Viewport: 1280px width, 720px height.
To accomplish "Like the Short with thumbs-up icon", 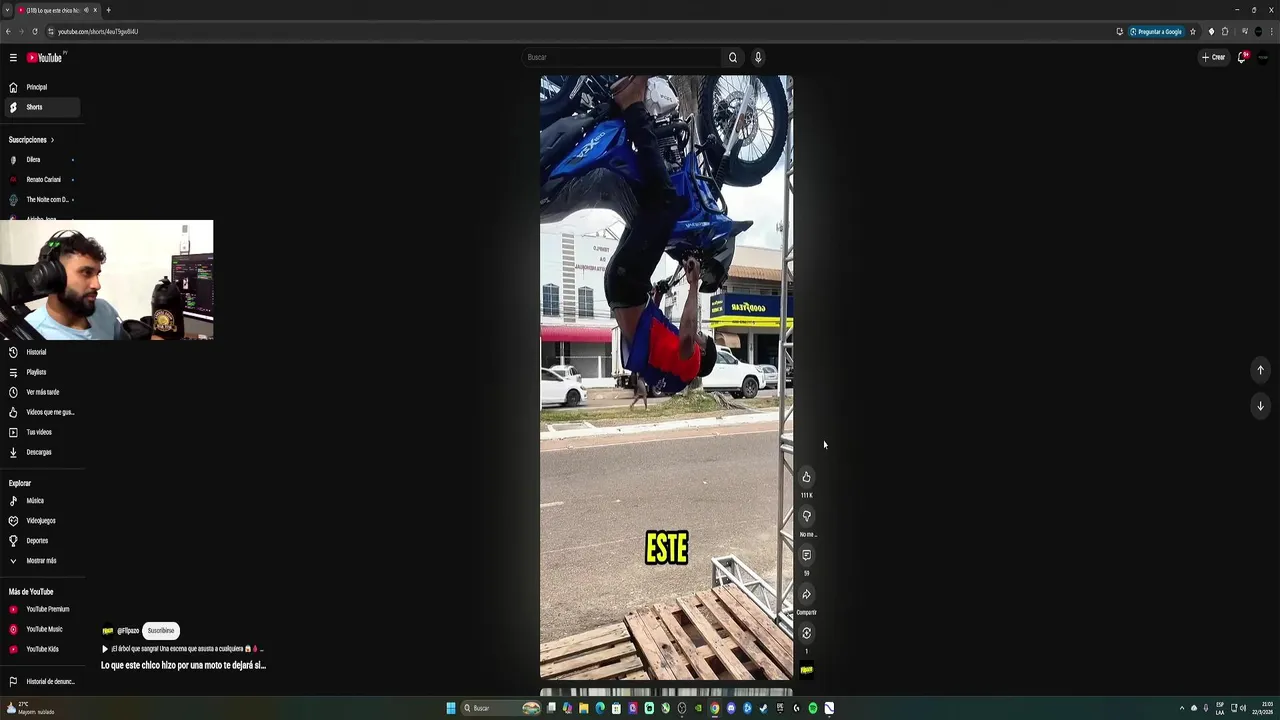I will (x=807, y=477).
